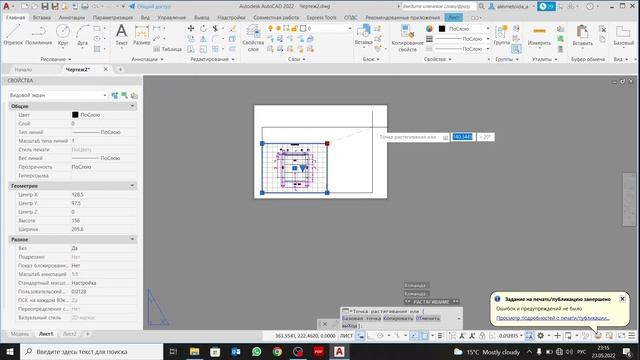Select the Полилиния (Polyline) tool
This screenshot has height=360, width=640.
coord(38,34)
